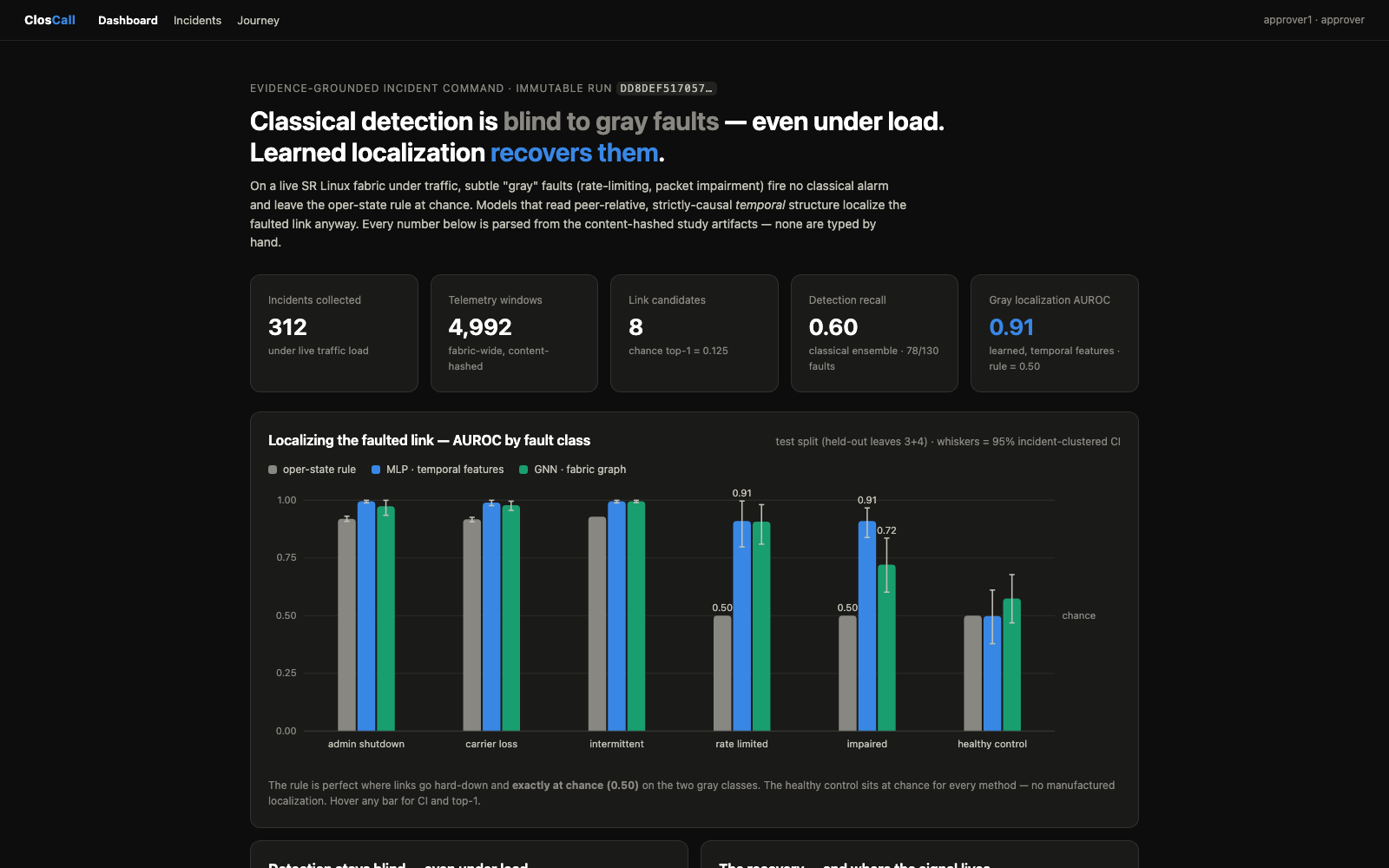The image size is (1389, 868).
Task: Click the 'test split (held-out leaves 3+4)' note
Action: [x=851, y=442]
